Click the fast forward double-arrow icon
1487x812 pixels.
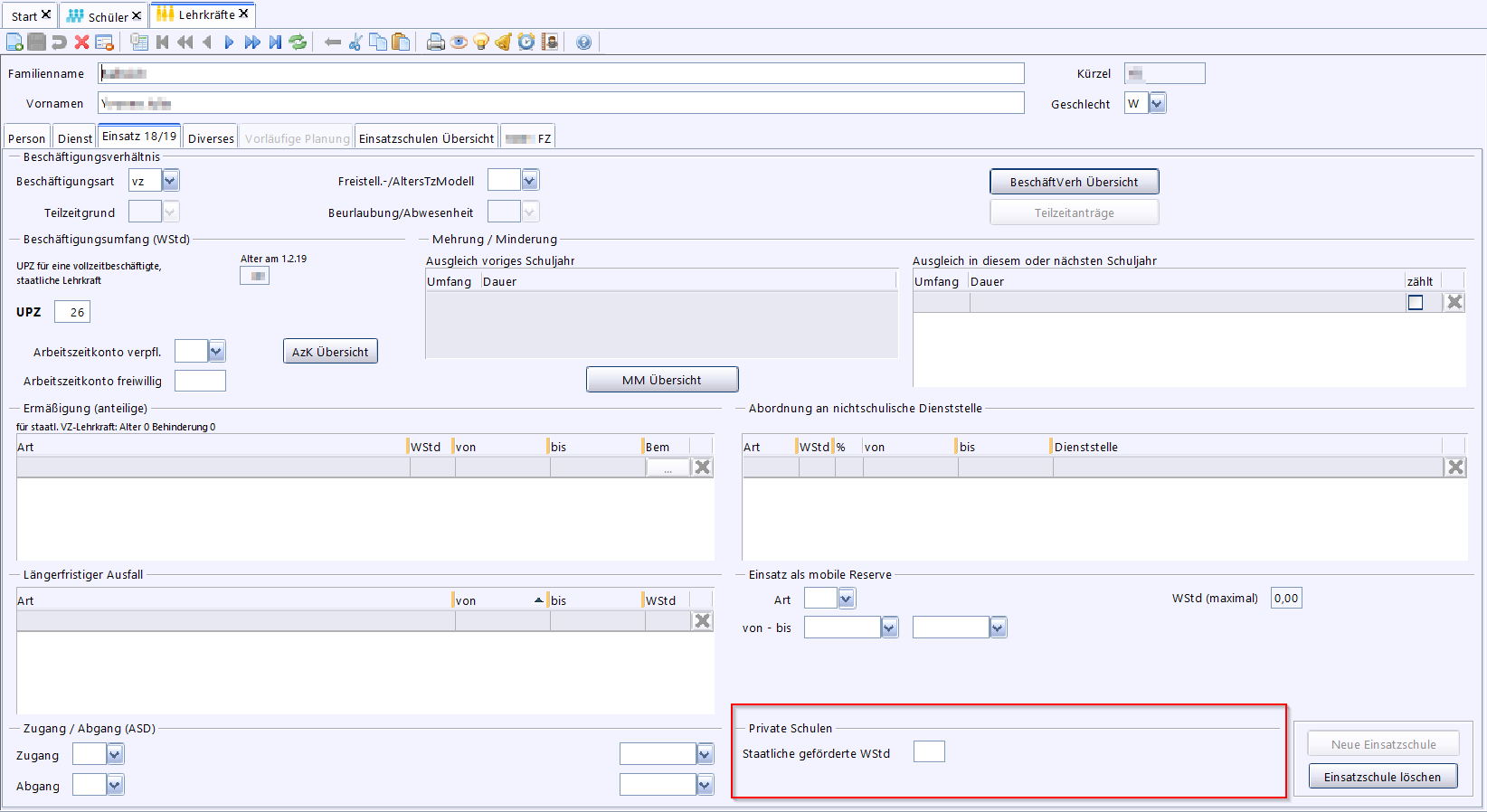point(252,42)
